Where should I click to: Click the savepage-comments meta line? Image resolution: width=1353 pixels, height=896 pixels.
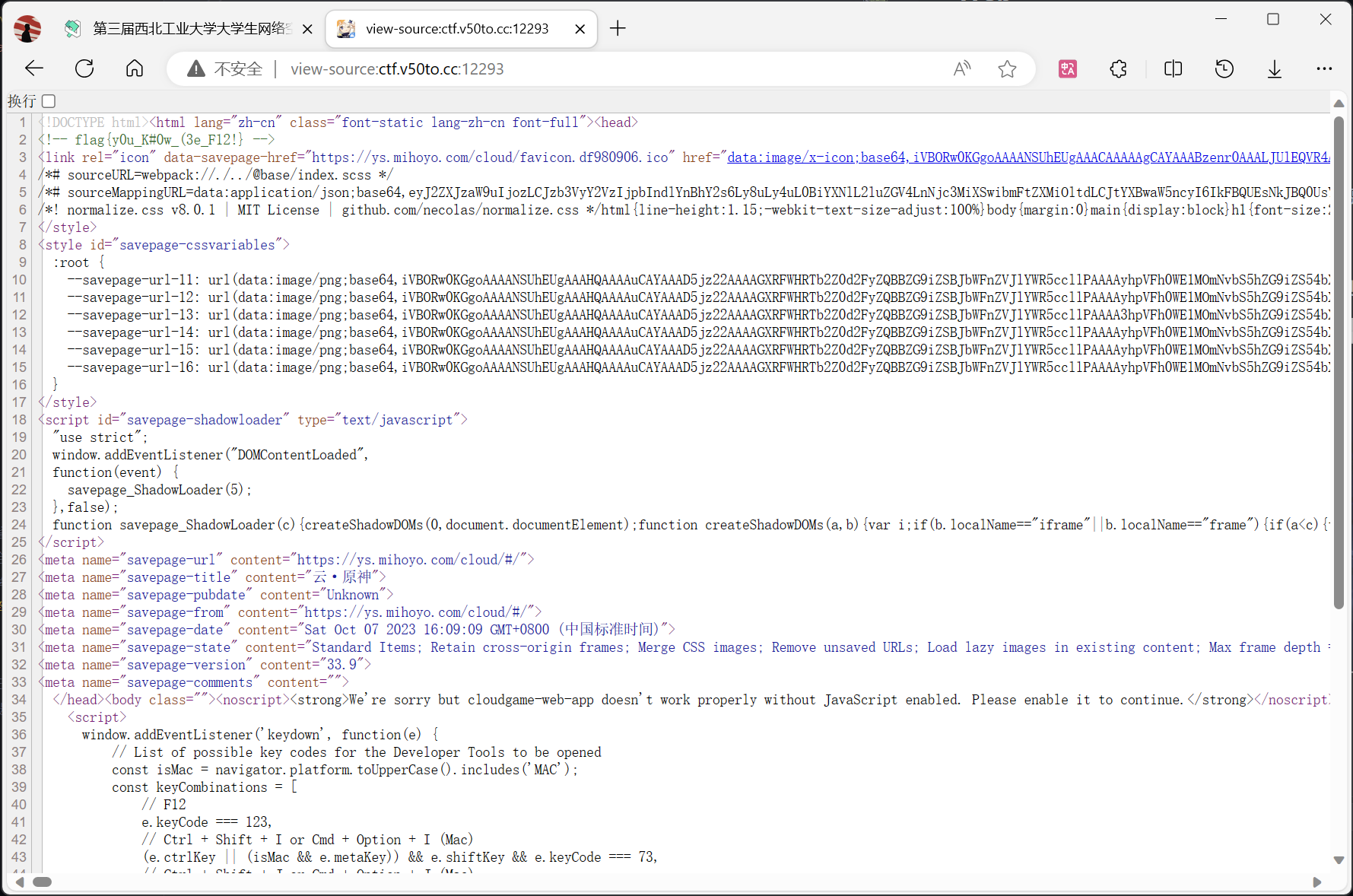(x=193, y=682)
